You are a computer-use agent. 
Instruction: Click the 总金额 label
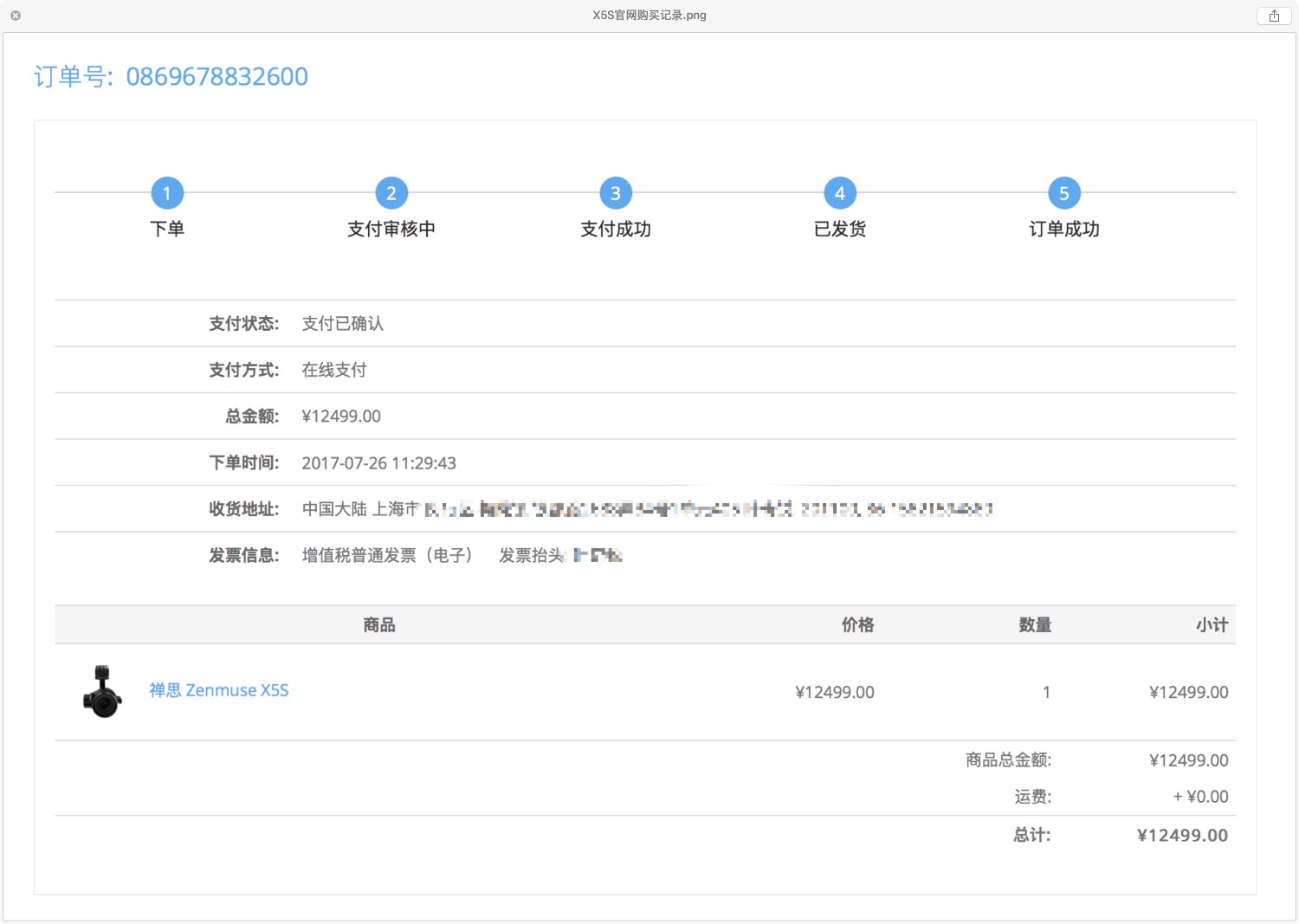click(x=253, y=417)
